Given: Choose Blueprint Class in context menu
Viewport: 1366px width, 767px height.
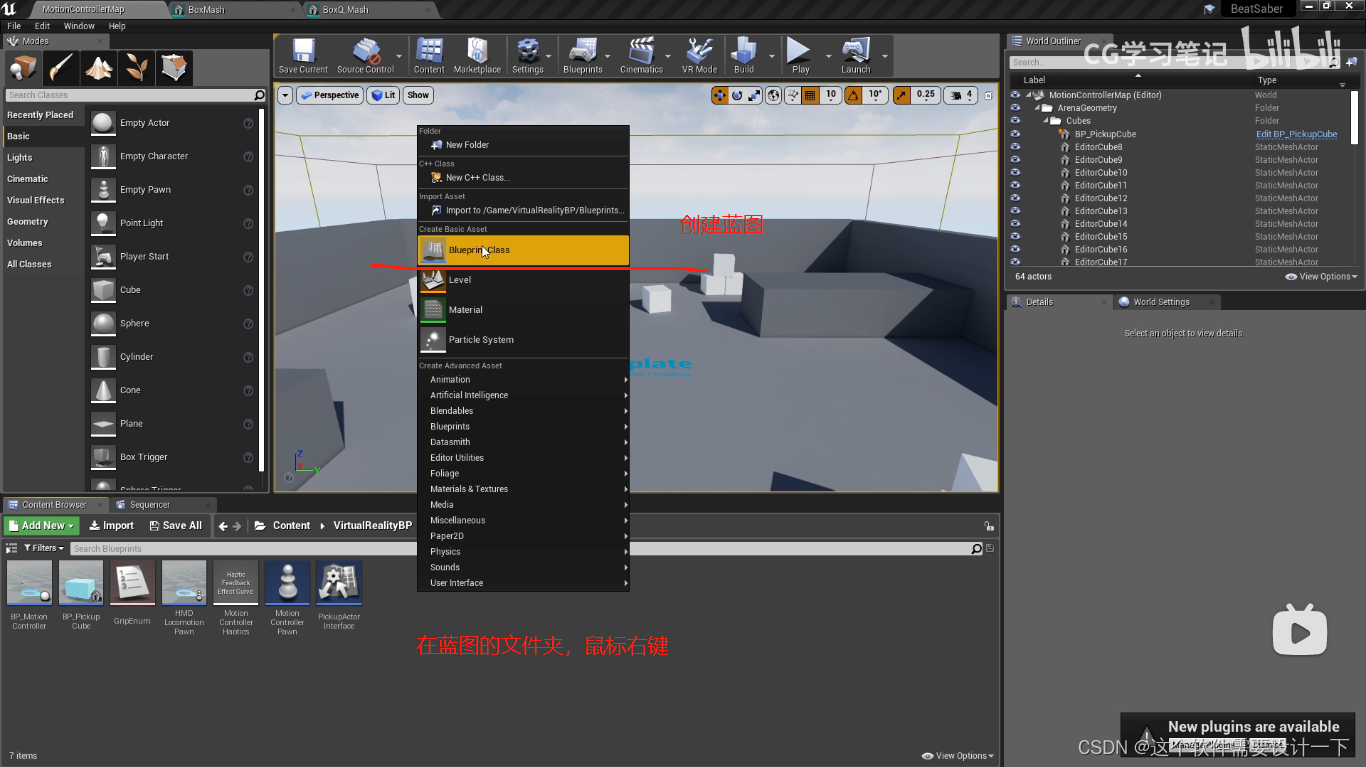Looking at the screenshot, I should [x=523, y=250].
